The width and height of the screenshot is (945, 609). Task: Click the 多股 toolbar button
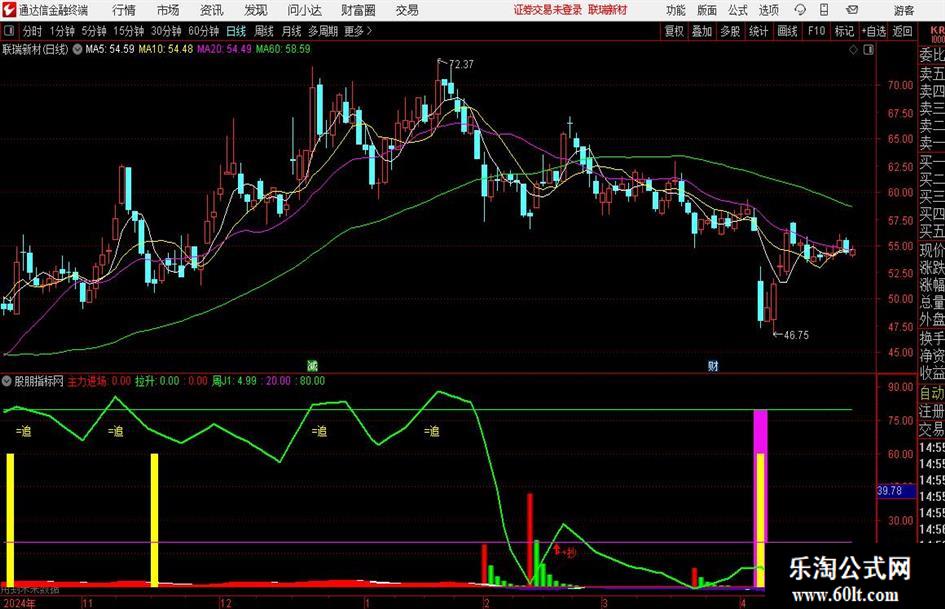pos(730,31)
